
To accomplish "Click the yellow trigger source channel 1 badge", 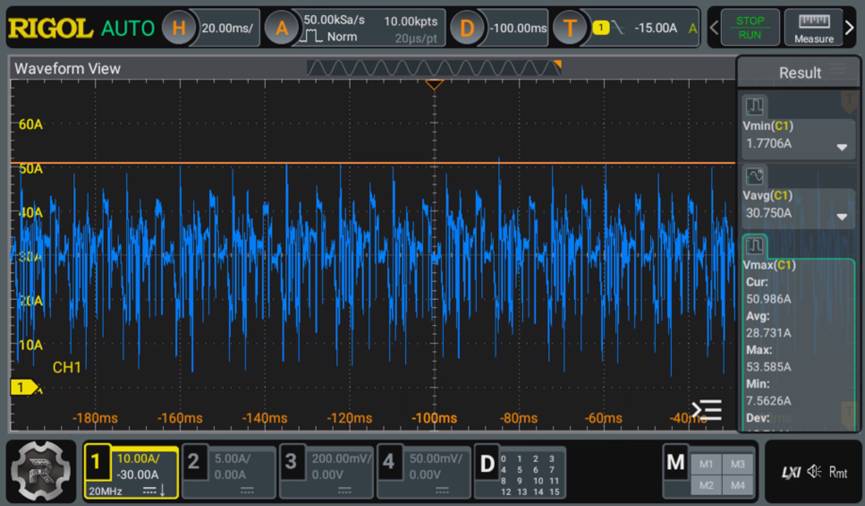I will pos(601,28).
